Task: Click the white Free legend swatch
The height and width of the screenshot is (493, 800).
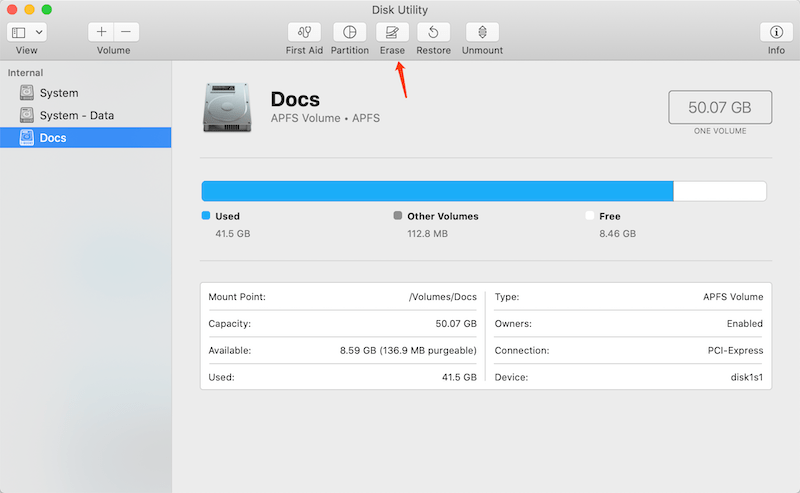Action: (x=590, y=216)
